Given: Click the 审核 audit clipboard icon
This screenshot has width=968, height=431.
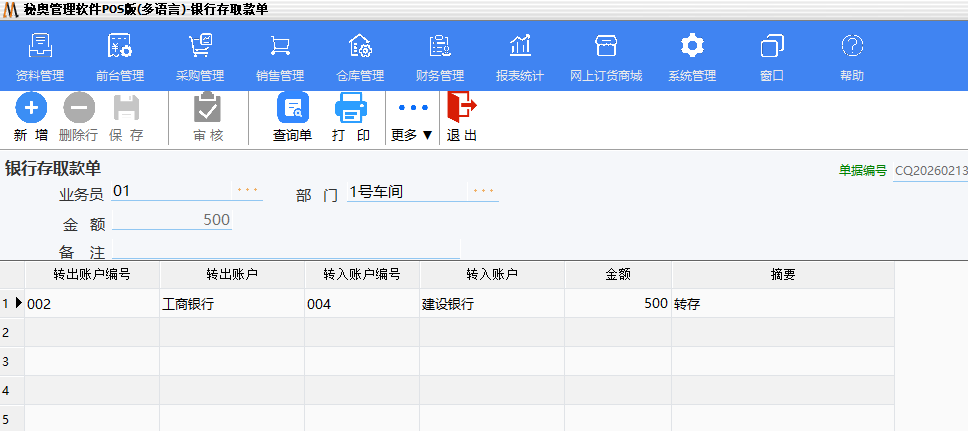Looking at the screenshot, I should pos(207,108).
